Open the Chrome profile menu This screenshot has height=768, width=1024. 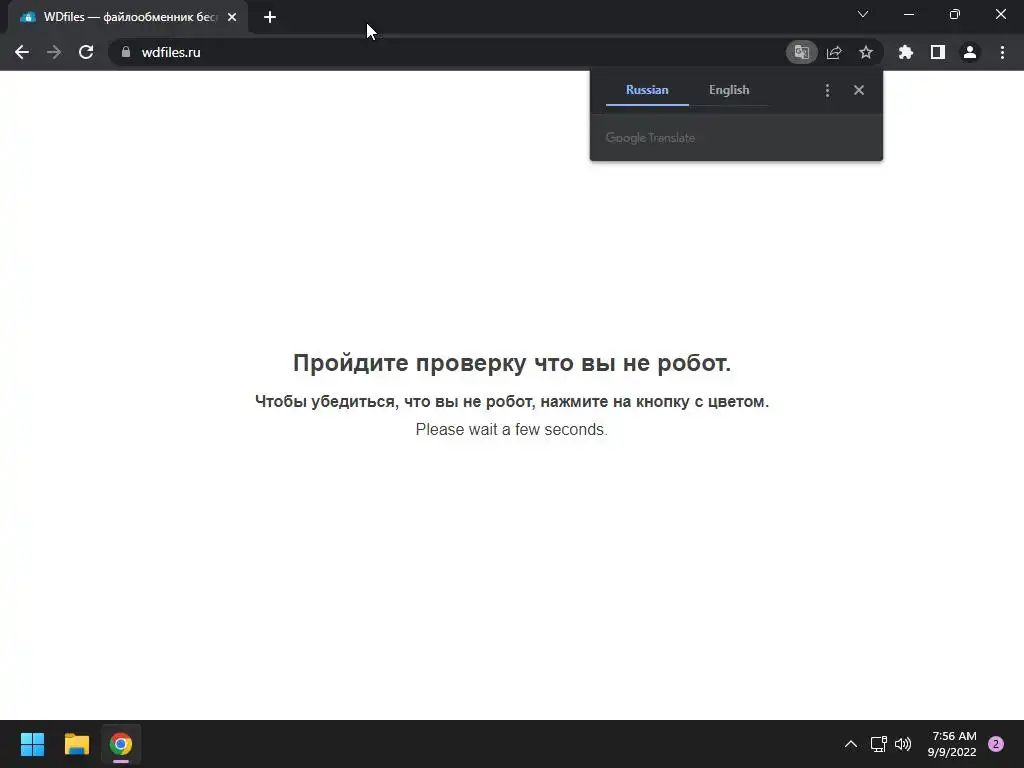pos(970,52)
